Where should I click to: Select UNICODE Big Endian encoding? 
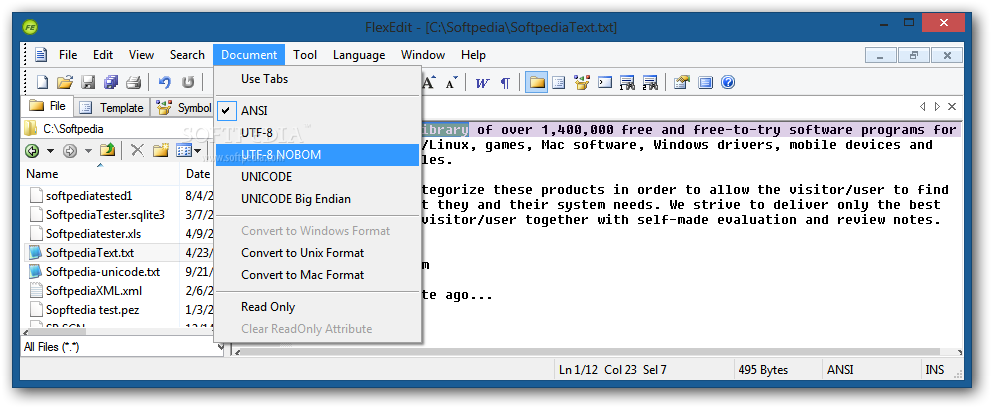317,199
